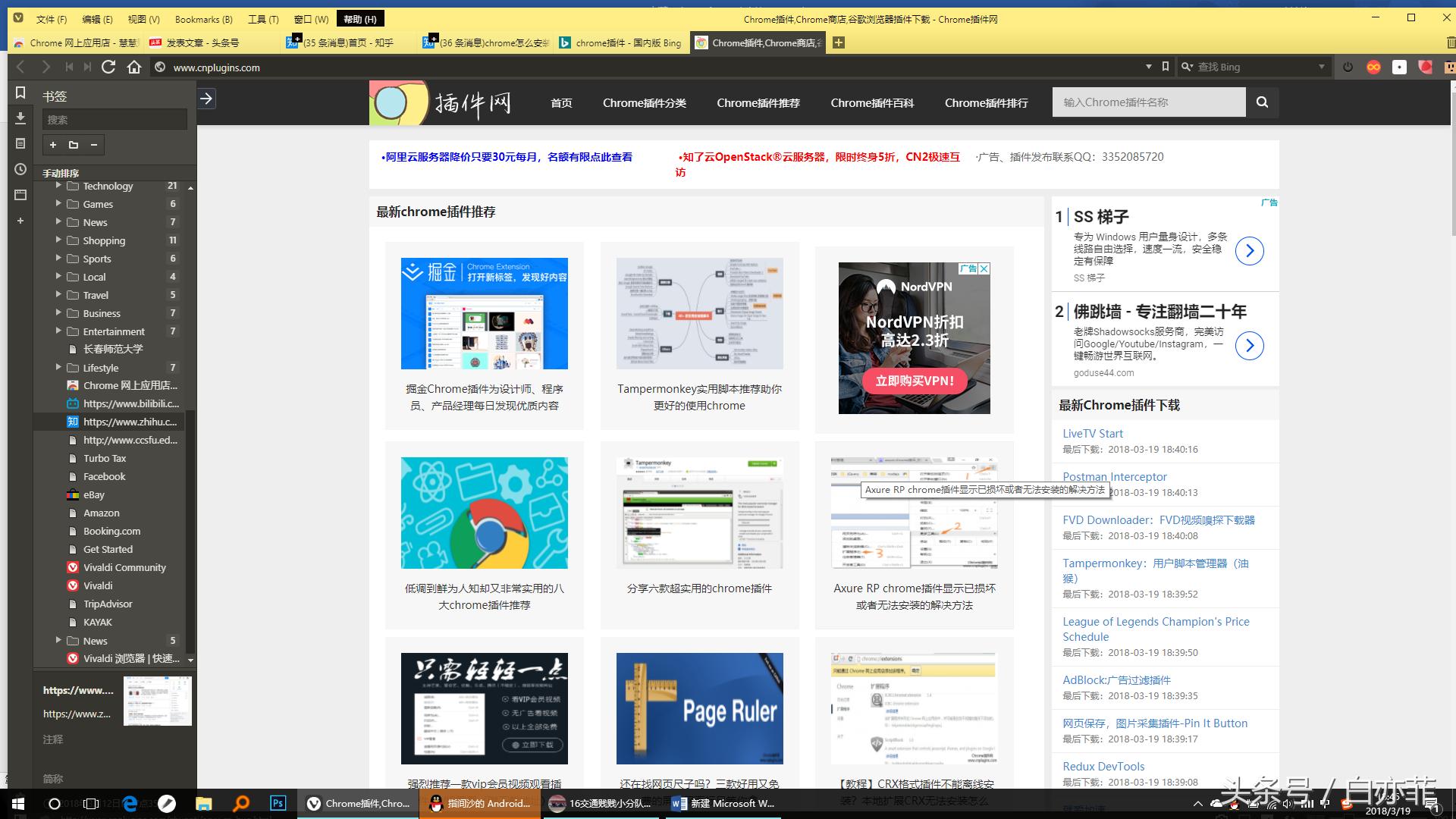Open the Downloads panel icon
1456x819 pixels.
pyautogui.click(x=20, y=119)
